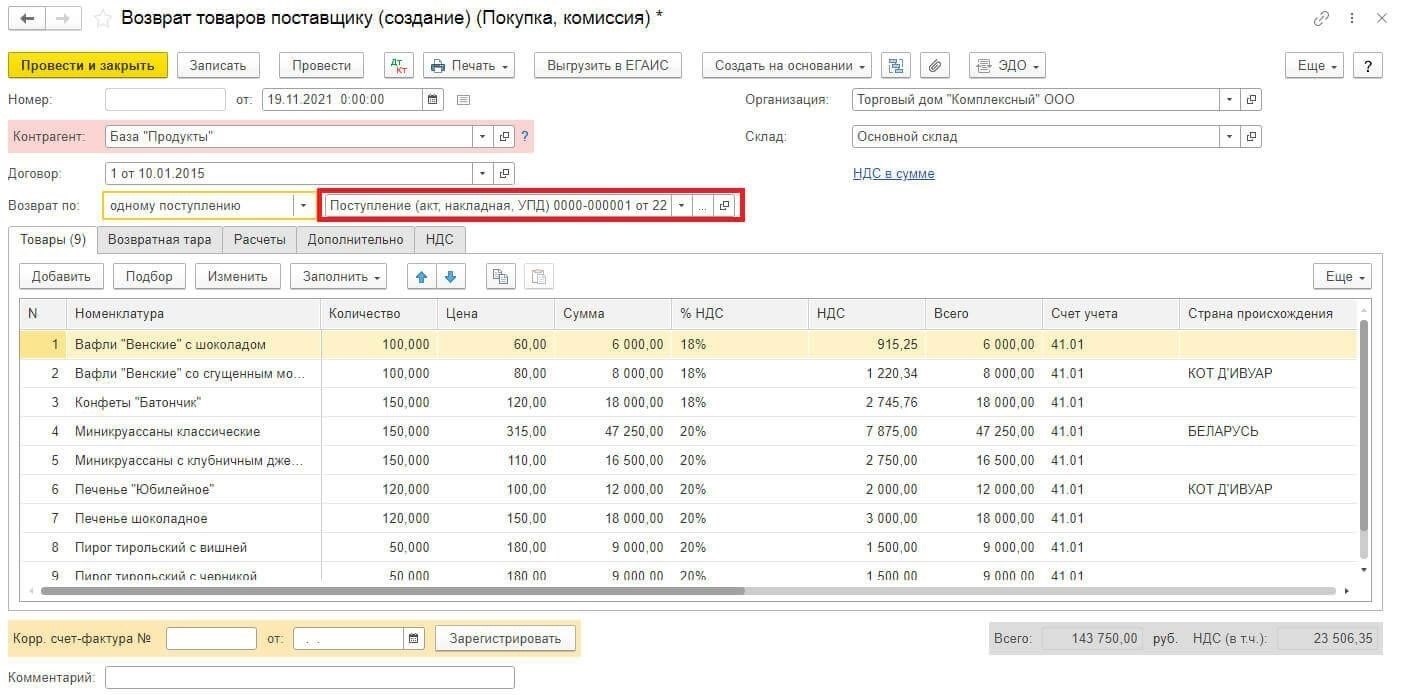Click the Номер input field

[x=165, y=99]
